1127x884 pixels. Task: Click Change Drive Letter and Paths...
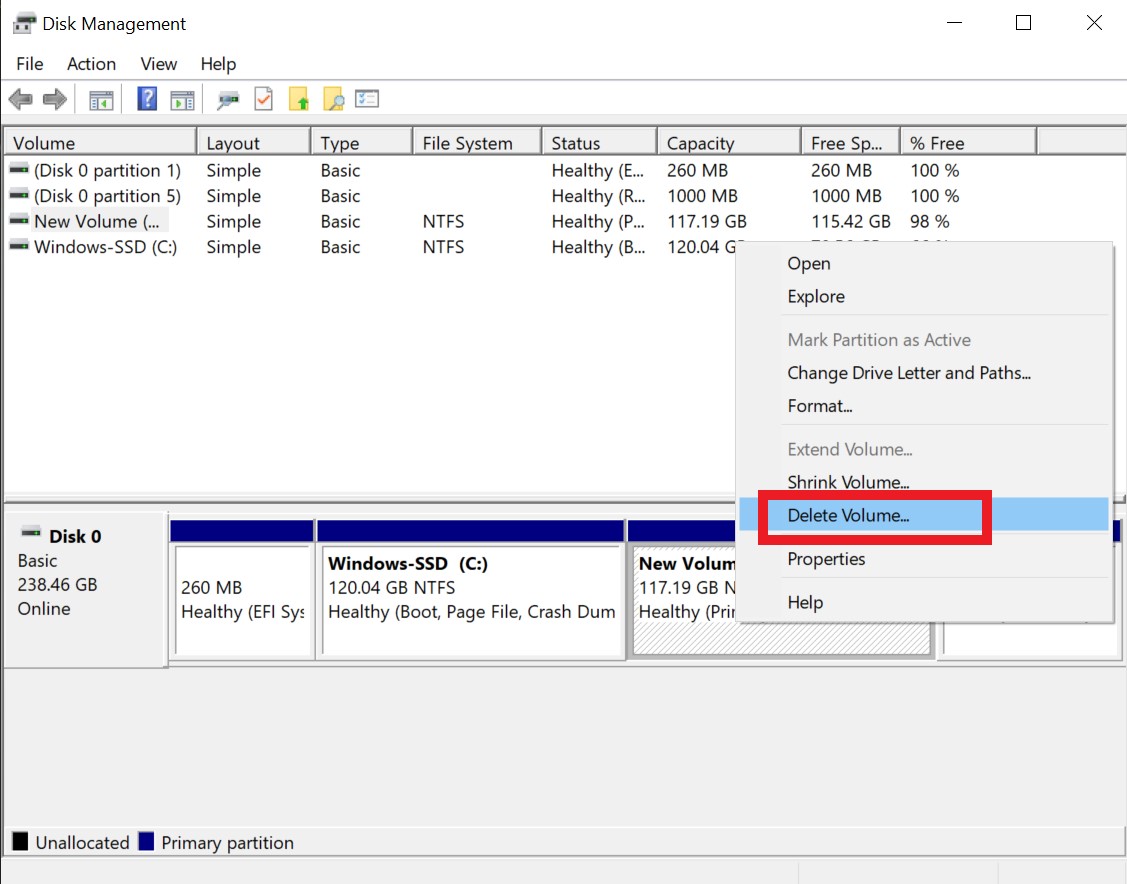908,373
